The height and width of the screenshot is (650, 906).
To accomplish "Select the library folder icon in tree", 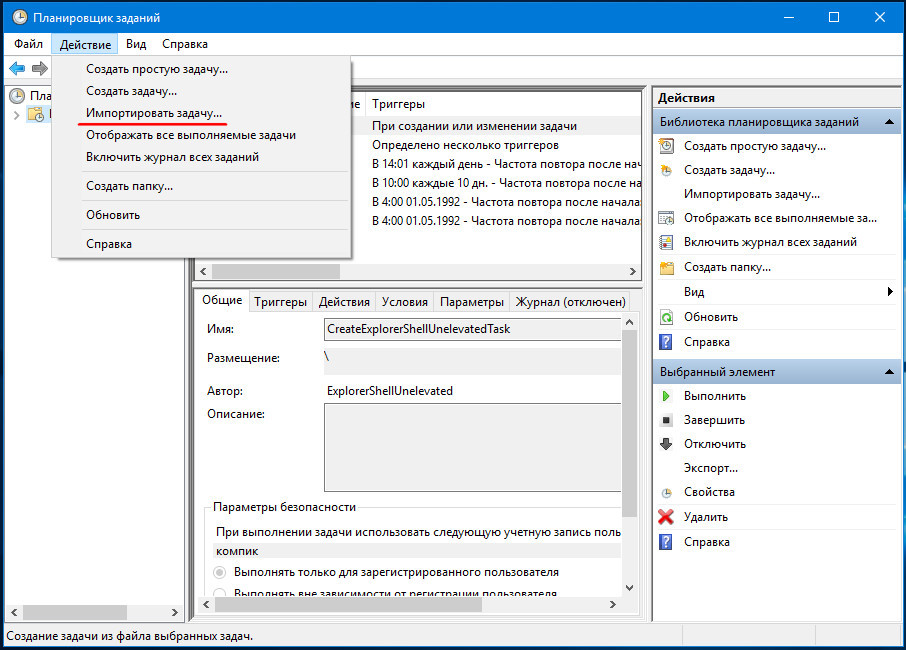I will point(36,114).
